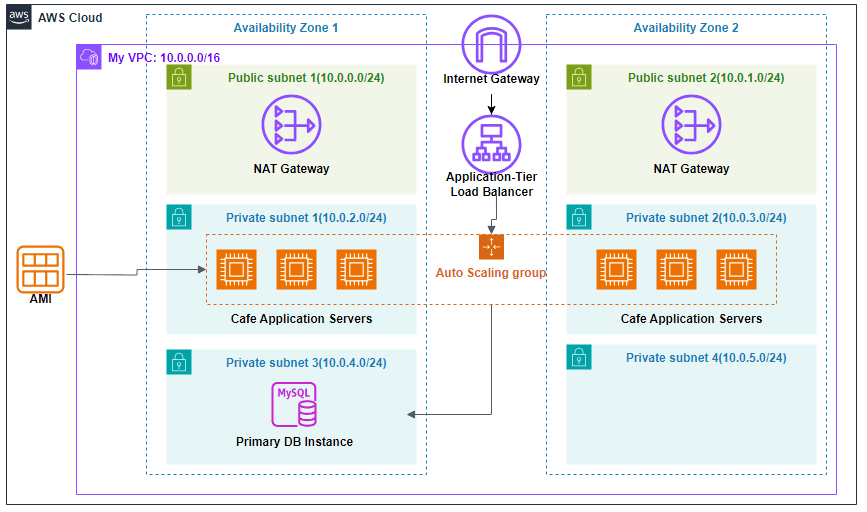Viewport: 867px width, 512px height.
Task: Select the MySQL Primary DB Instance icon
Action: (294, 405)
